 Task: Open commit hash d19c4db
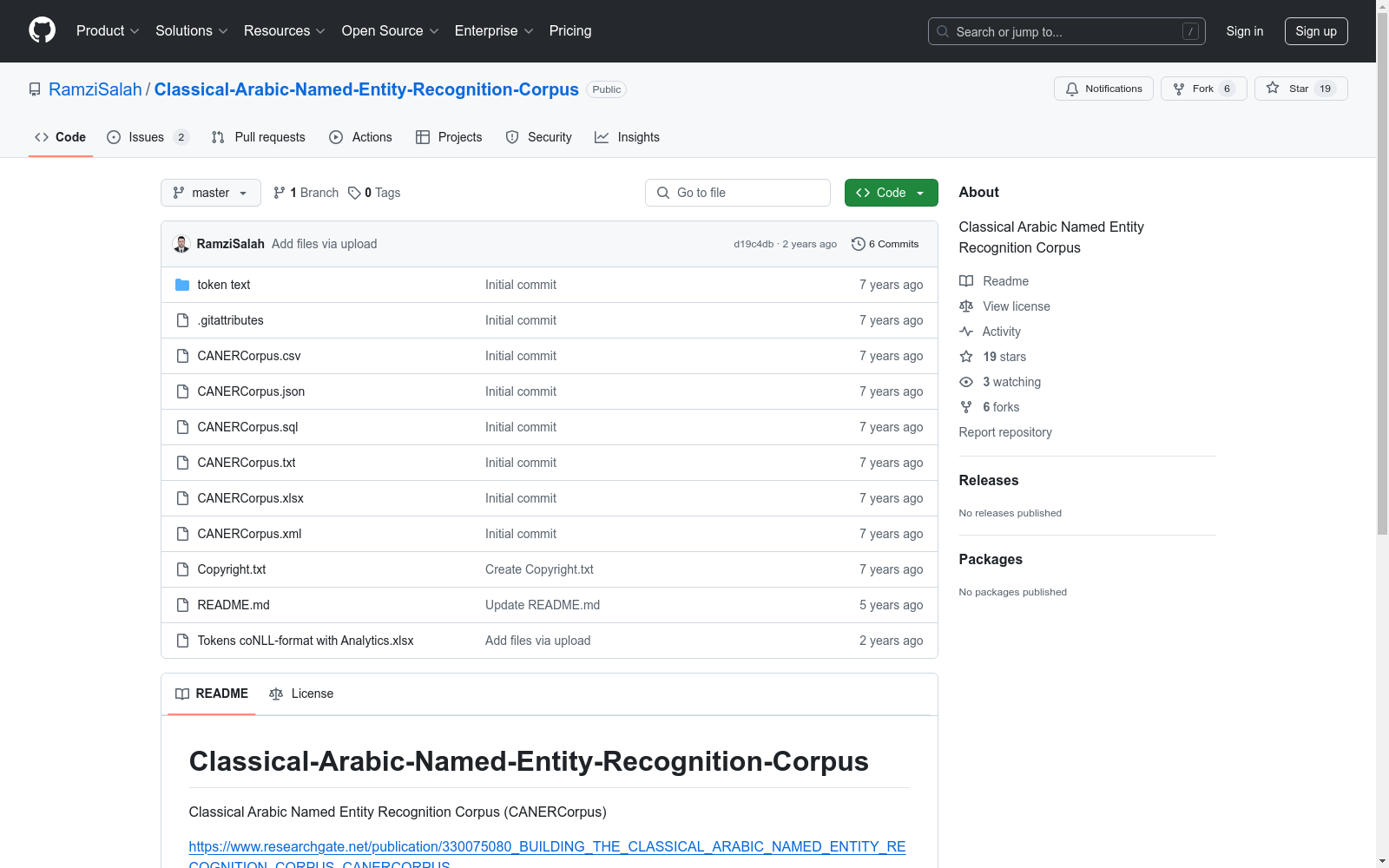click(x=754, y=244)
